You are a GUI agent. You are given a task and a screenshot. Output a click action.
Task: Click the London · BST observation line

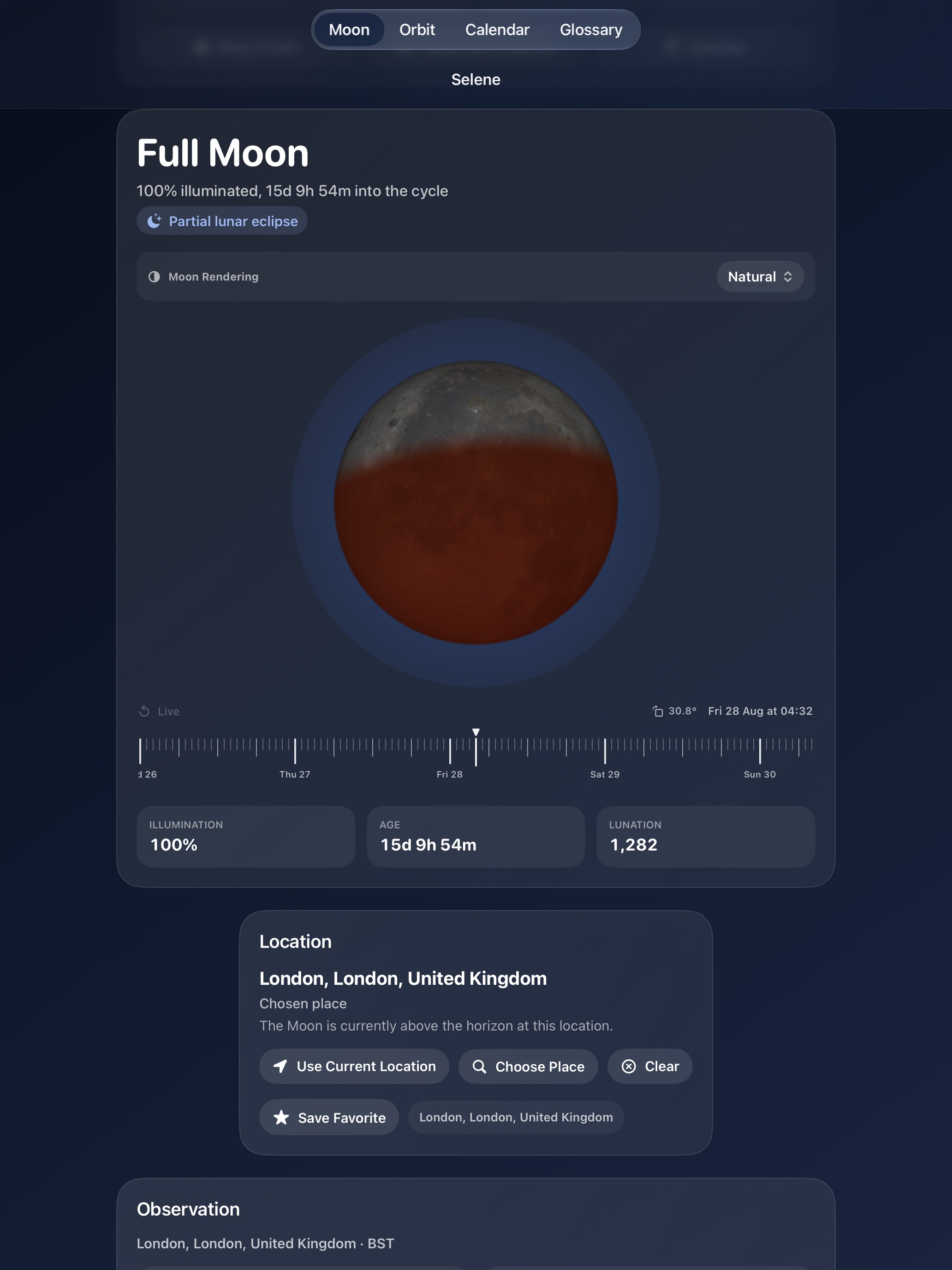(265, 1244)
